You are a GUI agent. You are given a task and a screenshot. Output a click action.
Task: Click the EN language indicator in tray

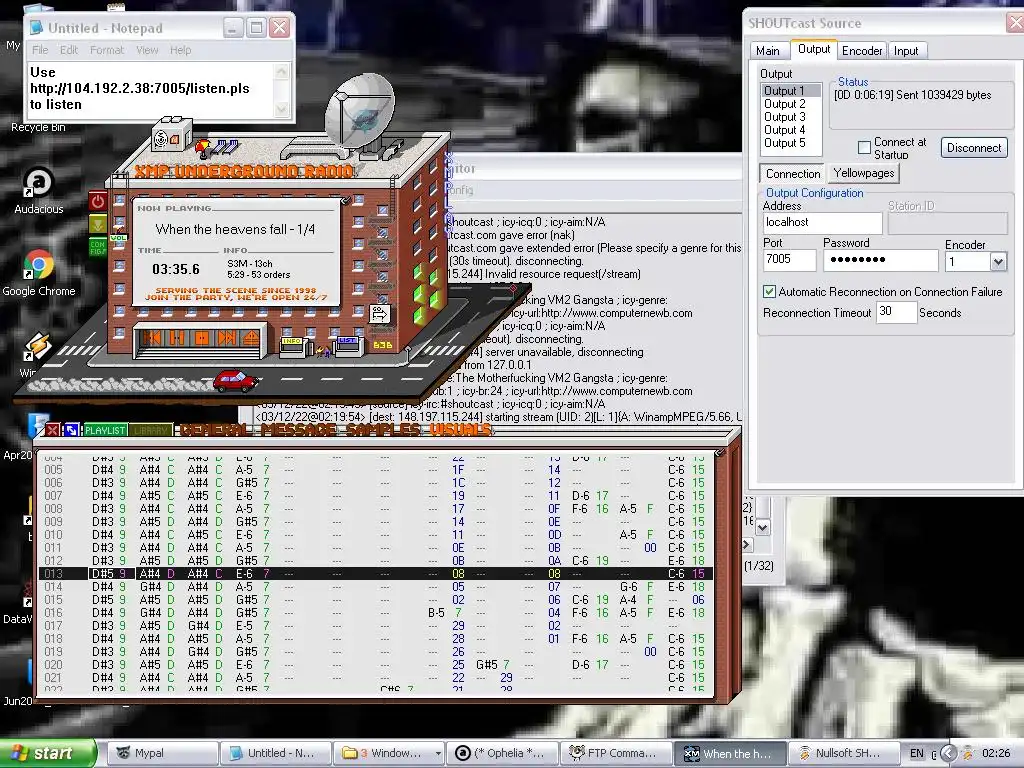[x=917, y=754]
